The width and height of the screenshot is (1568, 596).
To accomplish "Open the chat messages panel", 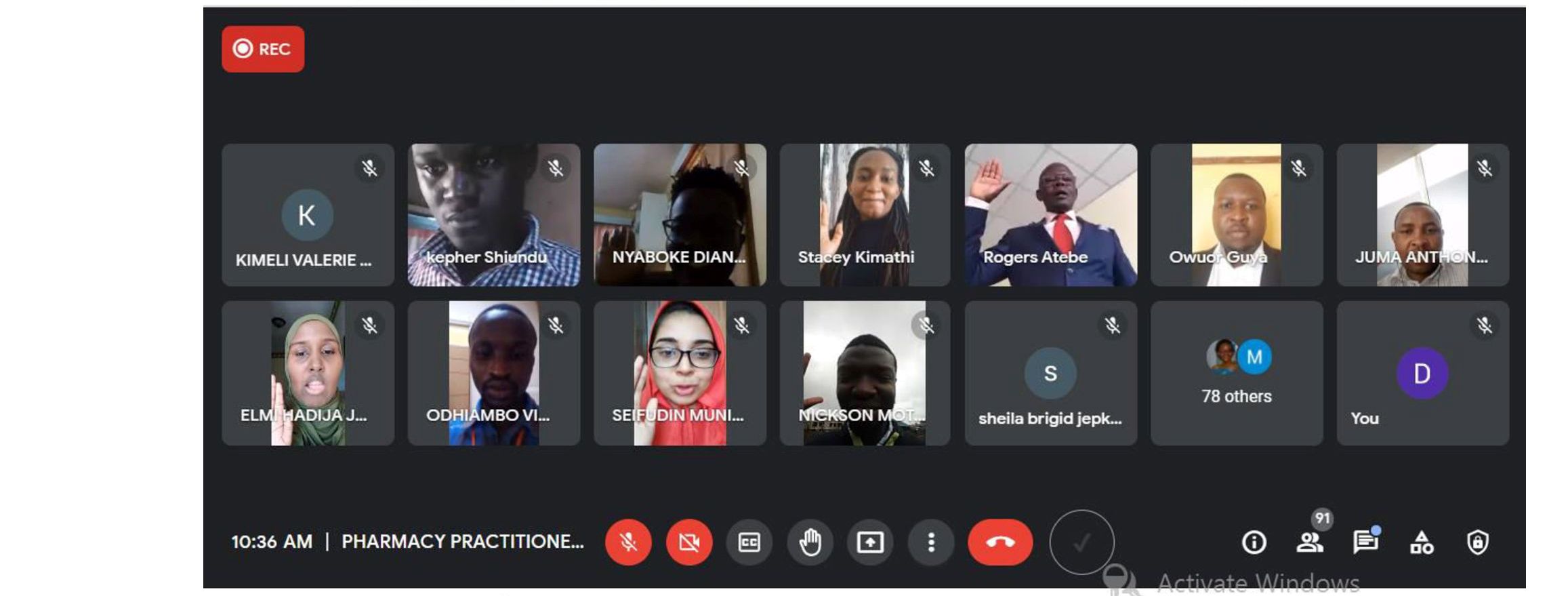I will click(x=1366, y=541).
